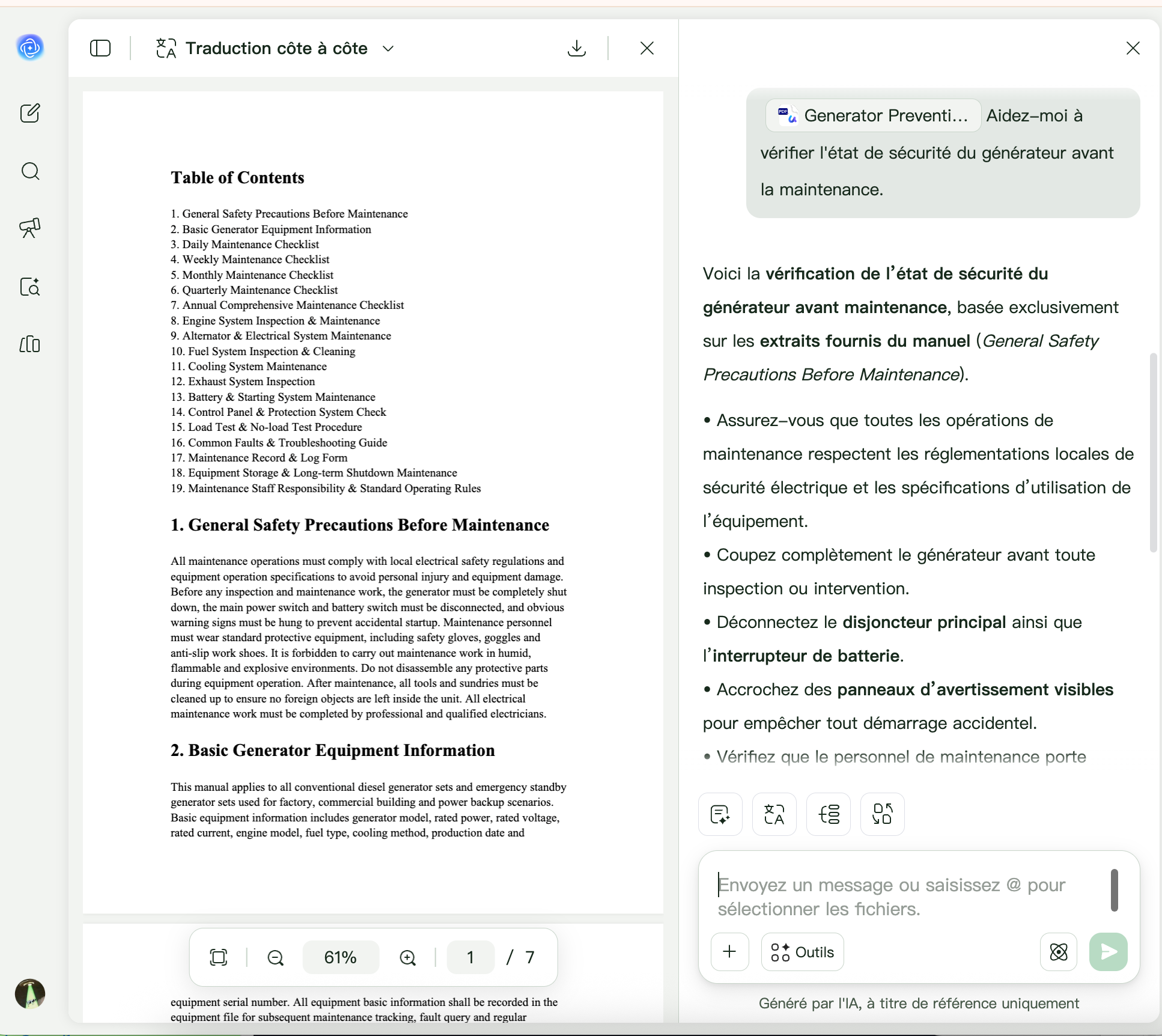Click 'Généré par l'IA' disclaimer text
1162x1036 pixels.
[x=919, y=1003]
